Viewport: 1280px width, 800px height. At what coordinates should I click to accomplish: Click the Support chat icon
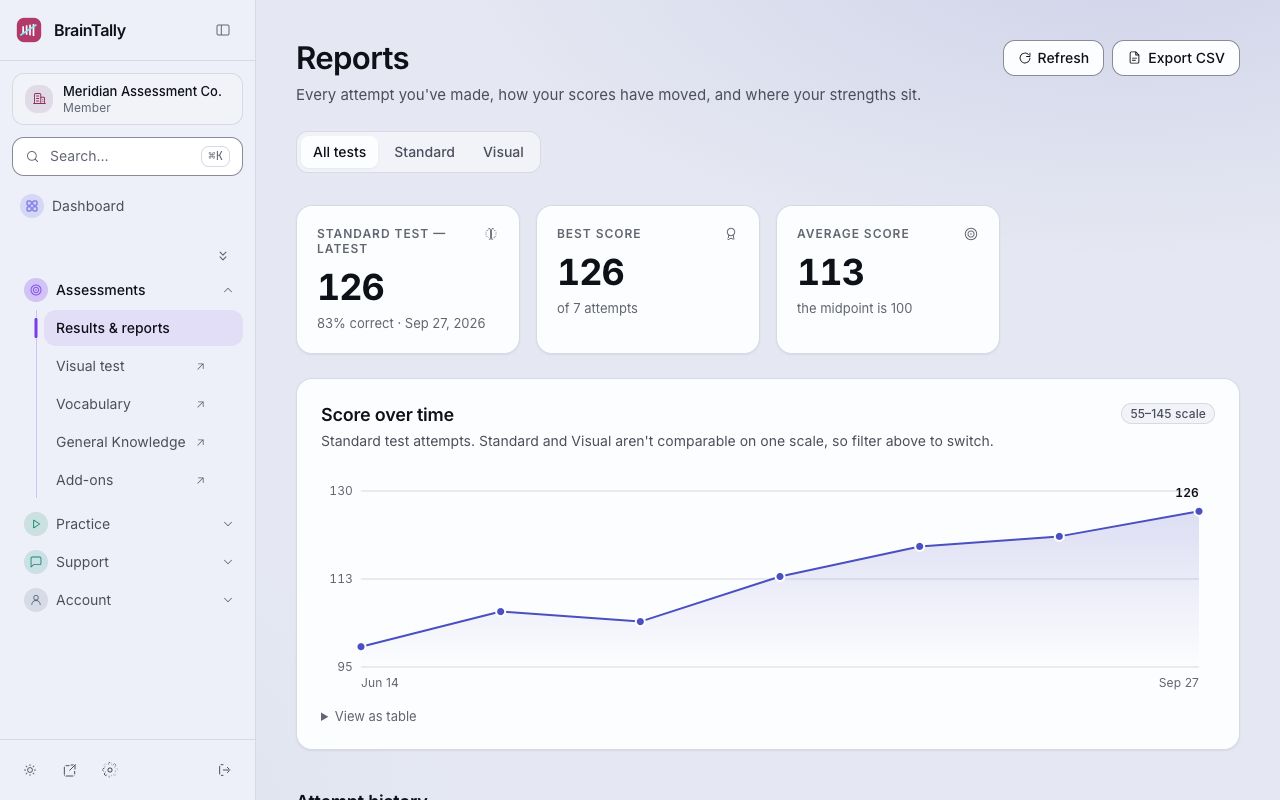pyautogui.click(x=36, y=562)
